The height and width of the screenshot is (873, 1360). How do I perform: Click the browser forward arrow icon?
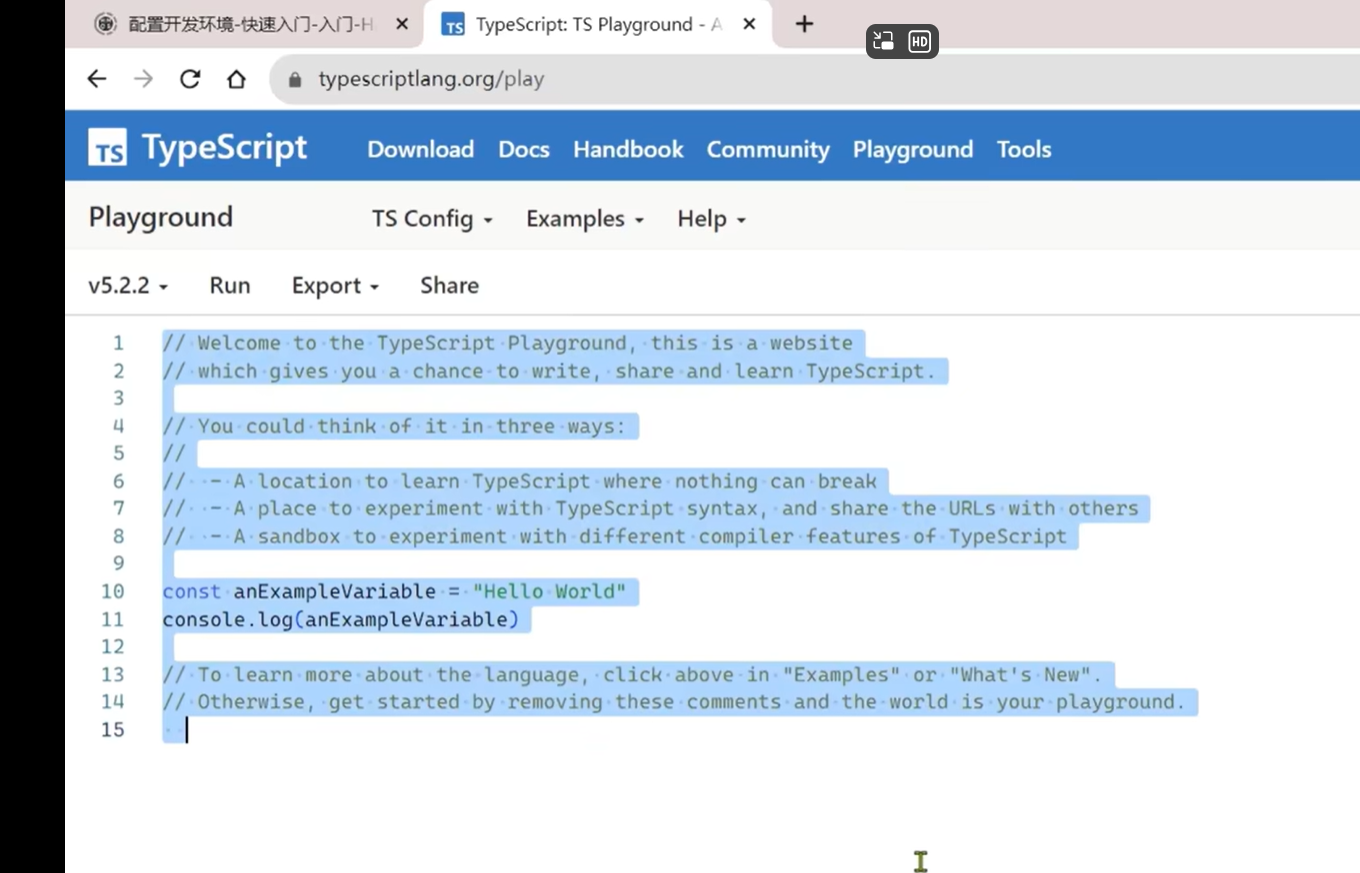[144, 79]
